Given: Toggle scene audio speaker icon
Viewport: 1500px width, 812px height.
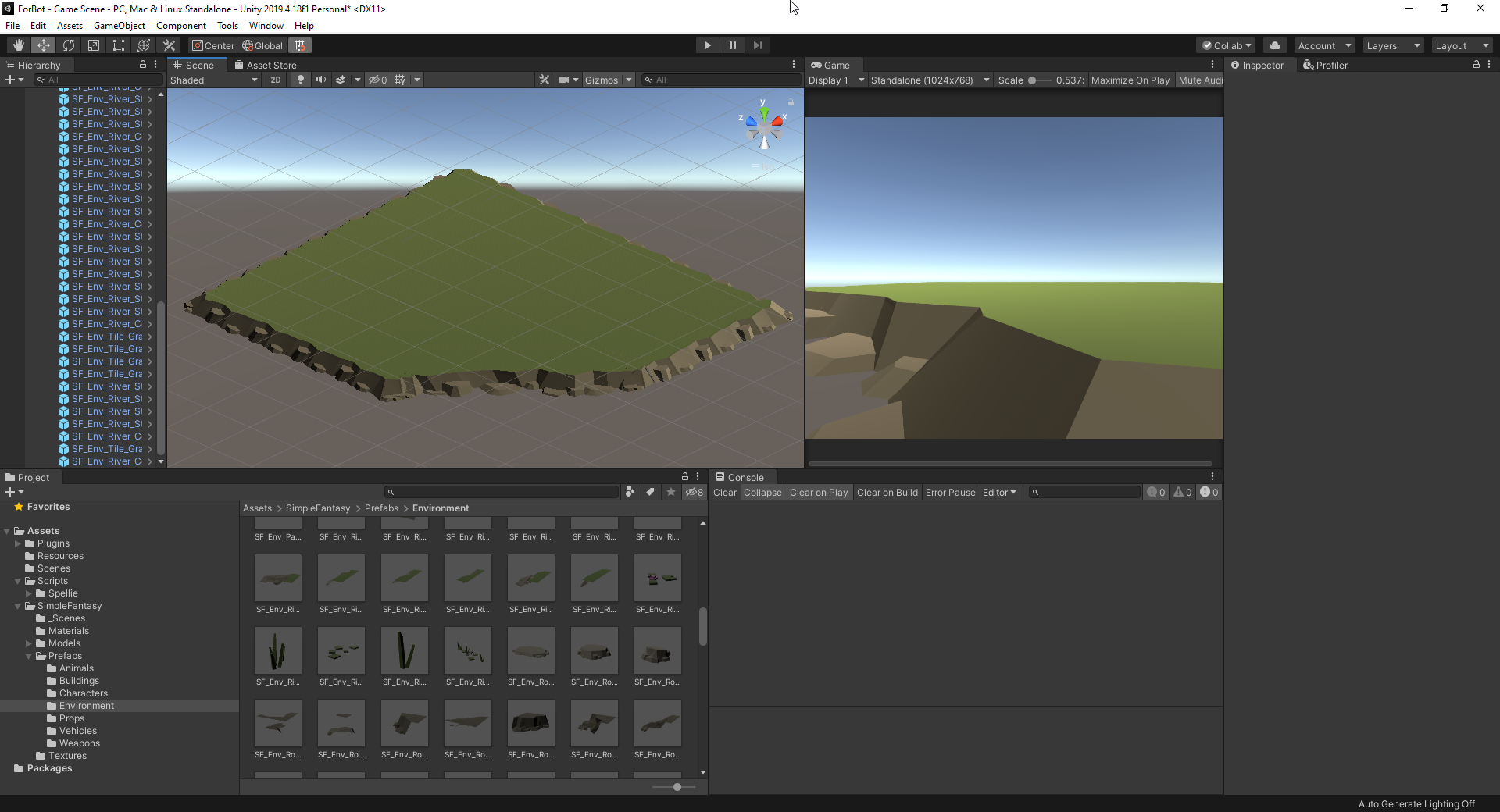Looking at the screenshot, I should [x=320, y=80].
